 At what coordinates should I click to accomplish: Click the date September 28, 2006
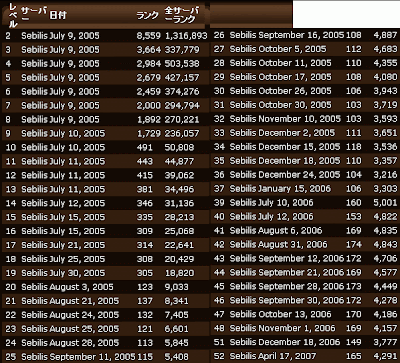301,286
